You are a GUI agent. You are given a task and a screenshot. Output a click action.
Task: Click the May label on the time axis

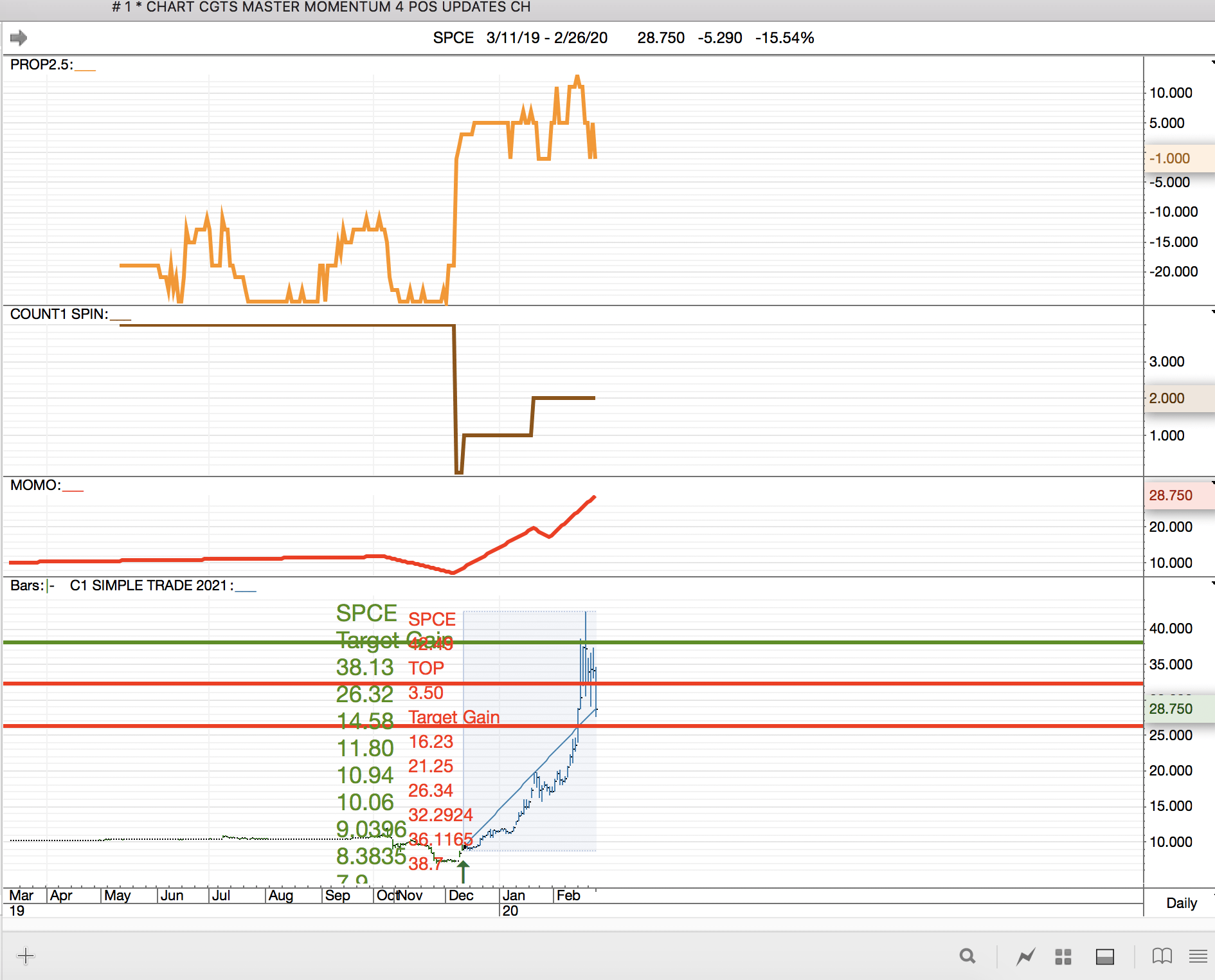[118, 895]
